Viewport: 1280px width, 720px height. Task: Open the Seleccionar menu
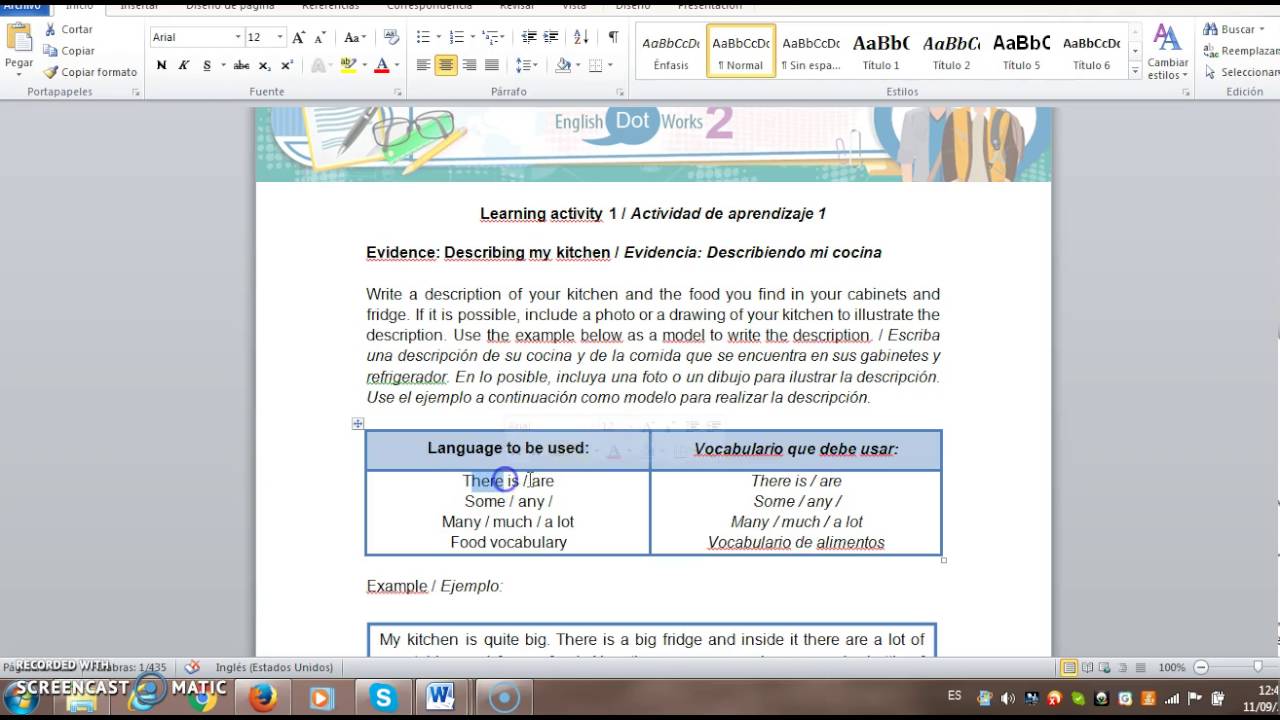tap(1241, 72)
